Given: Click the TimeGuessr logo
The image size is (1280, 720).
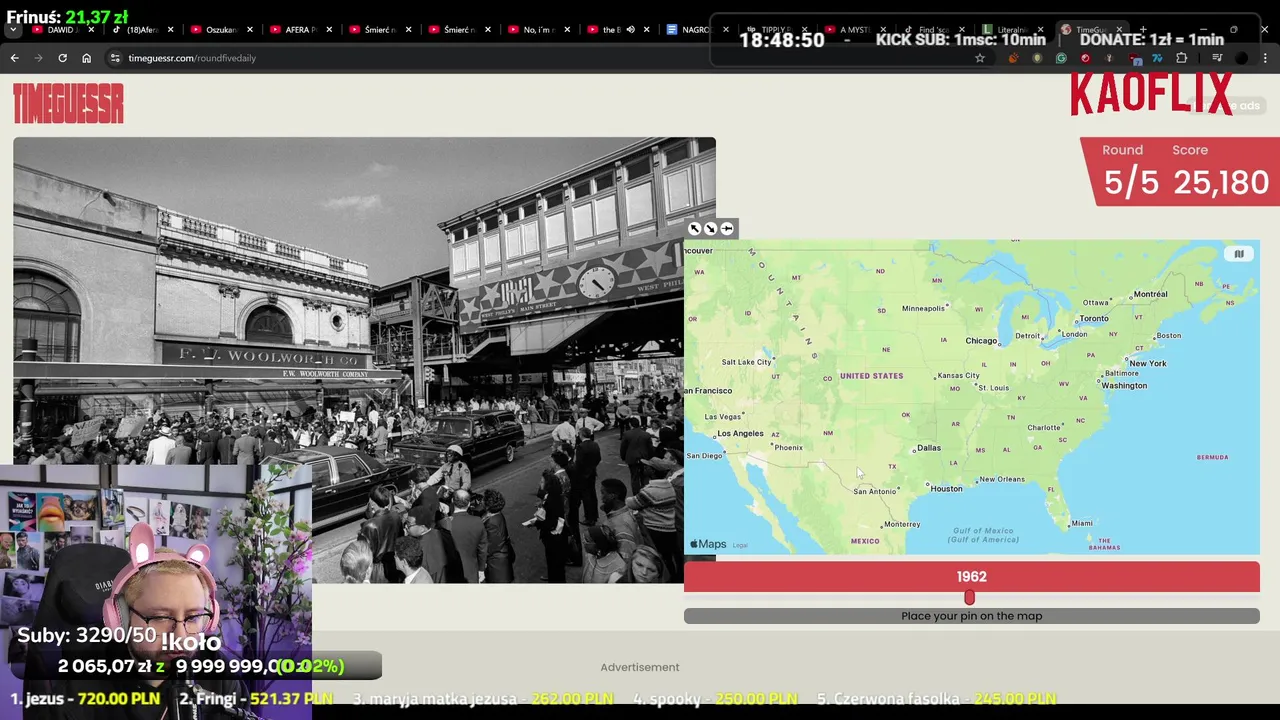Looking at the screenshot, I should [68, 103].
